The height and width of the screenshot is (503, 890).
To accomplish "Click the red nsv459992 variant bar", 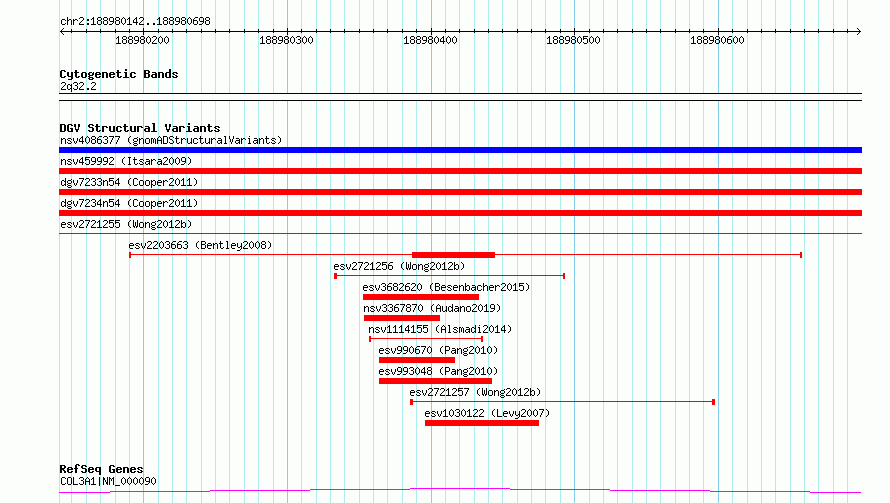I will 460,171.
